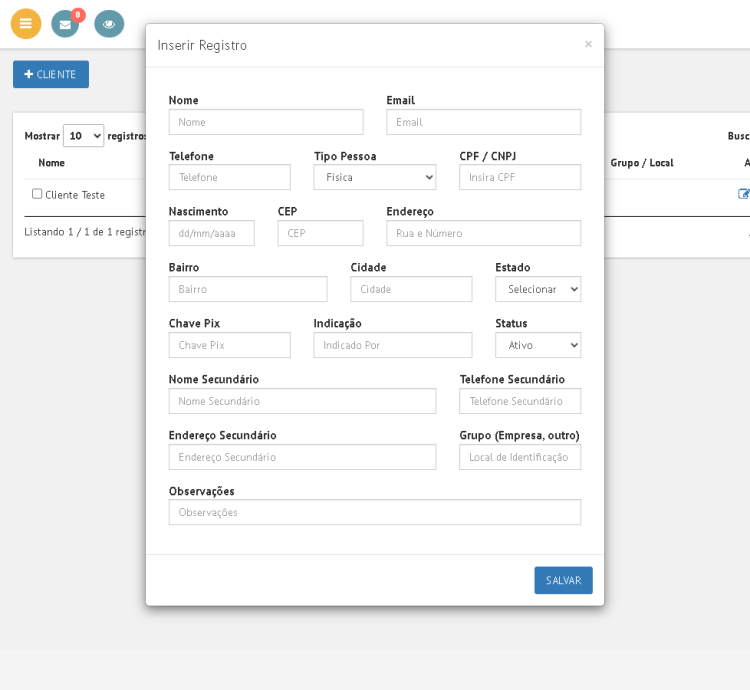Click the eye visibility icon
This screenshot has height=690, width=750.
click(x=109, y=23)
